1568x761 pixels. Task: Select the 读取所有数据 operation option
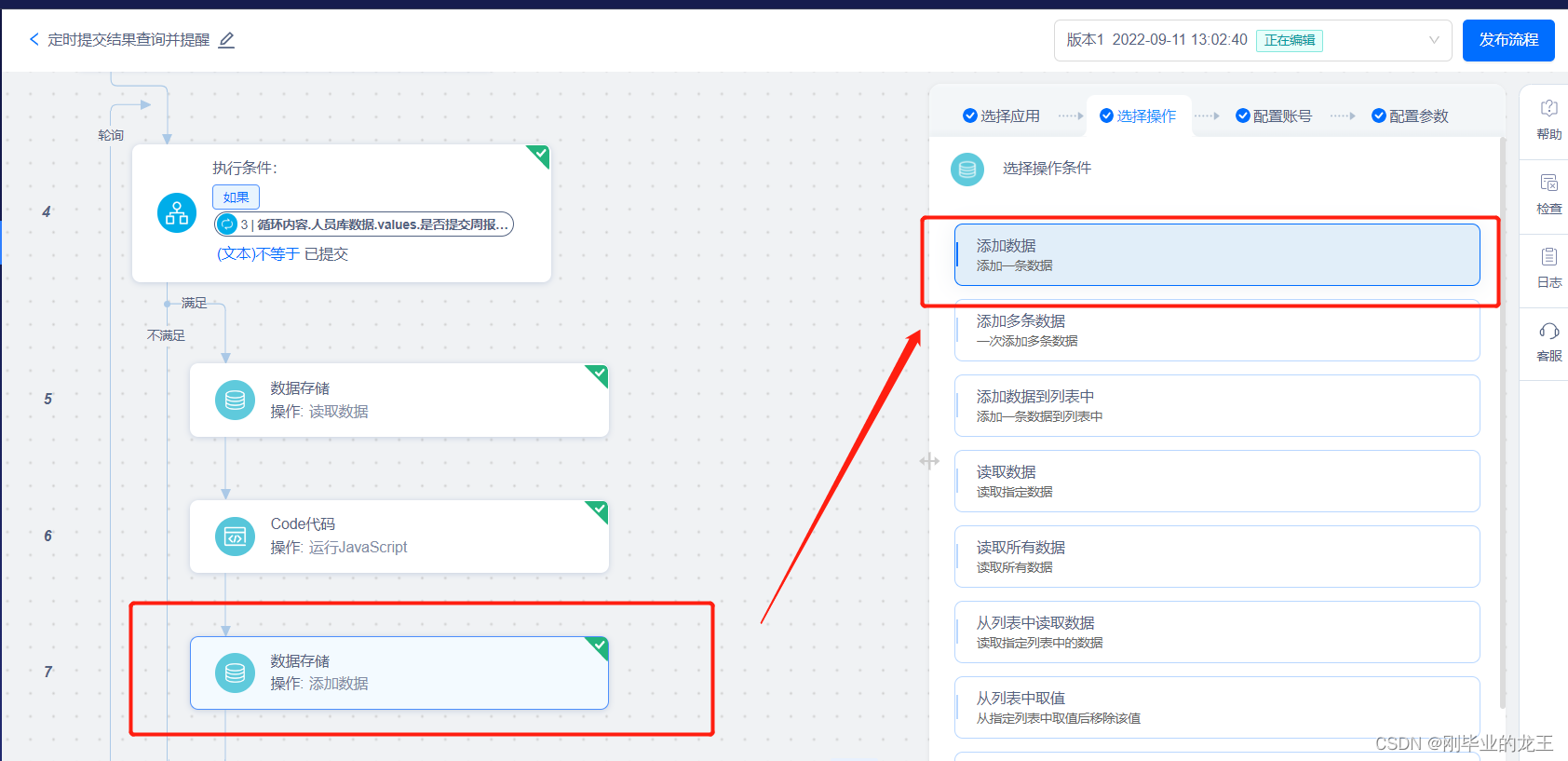pyautogui.click(x=1217, y=556)
